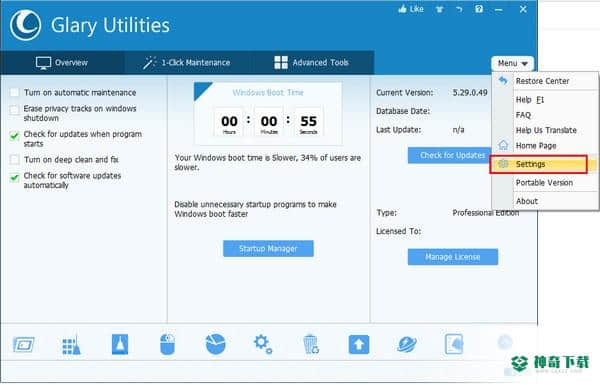
Task: Select Restore Center from the menu
Action: pyautogui.click(x=545, y=81)
